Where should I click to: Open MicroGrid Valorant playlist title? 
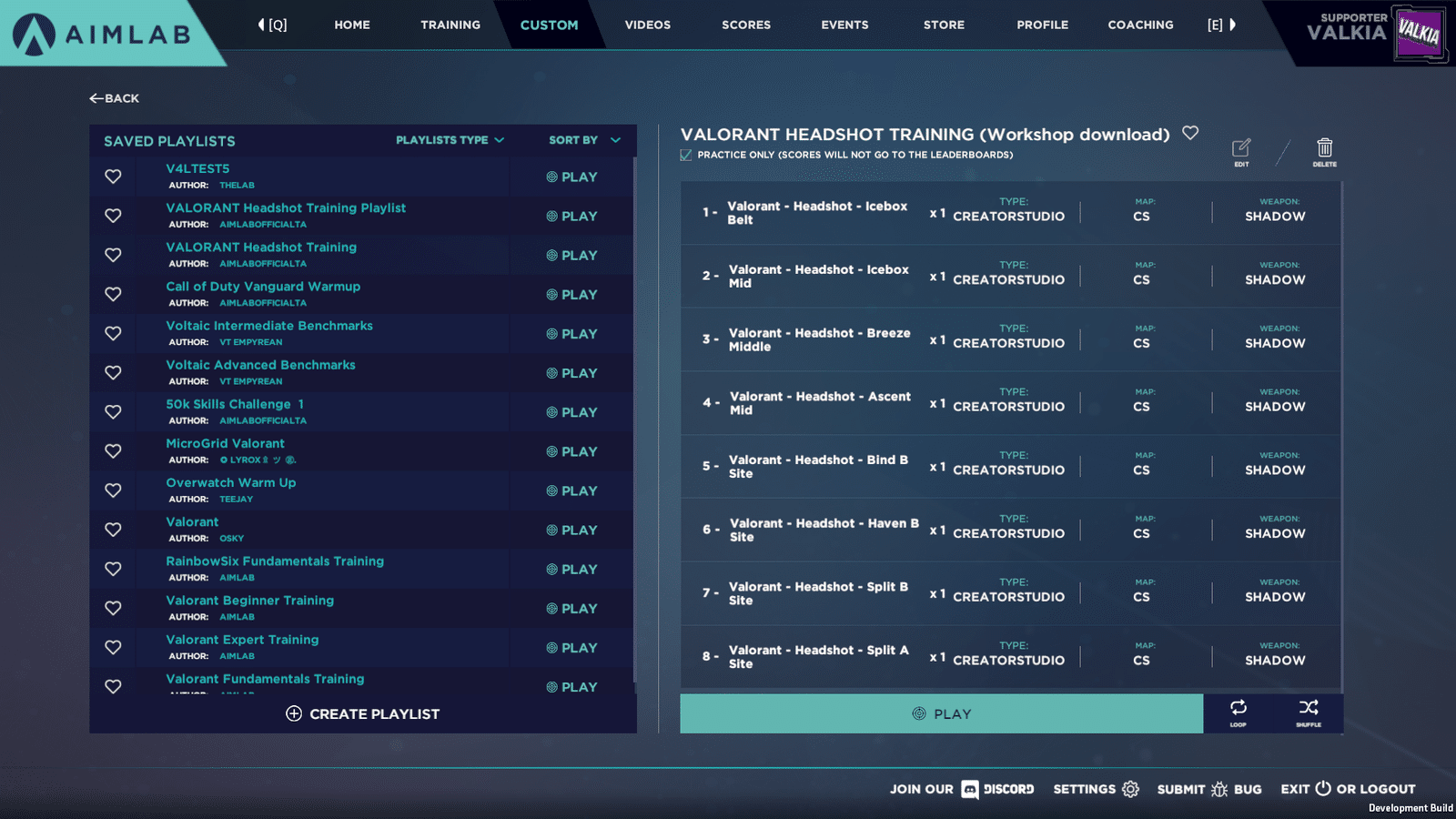(225, 443)
